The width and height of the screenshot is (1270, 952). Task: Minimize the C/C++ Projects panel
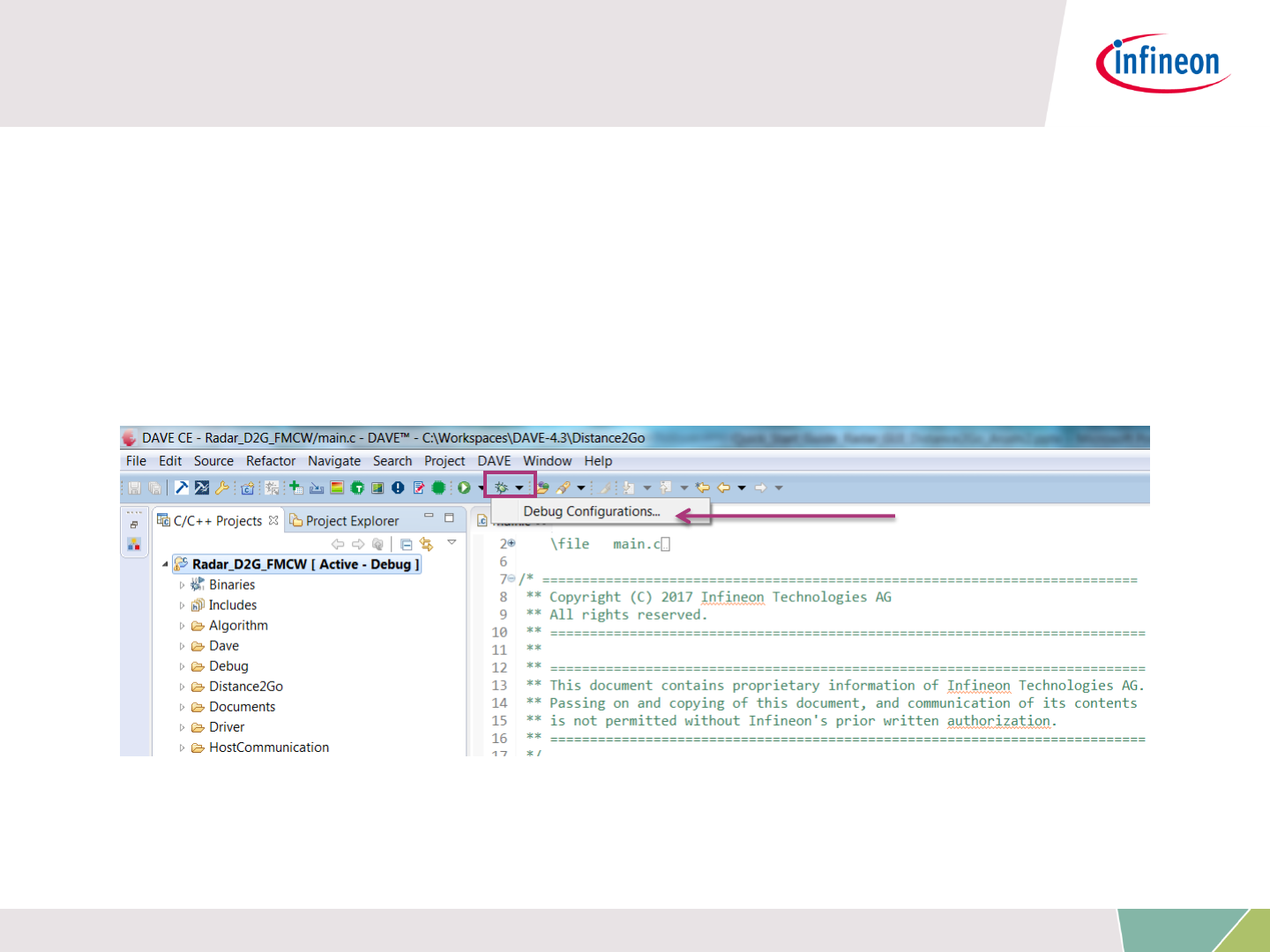click(429, 517)
